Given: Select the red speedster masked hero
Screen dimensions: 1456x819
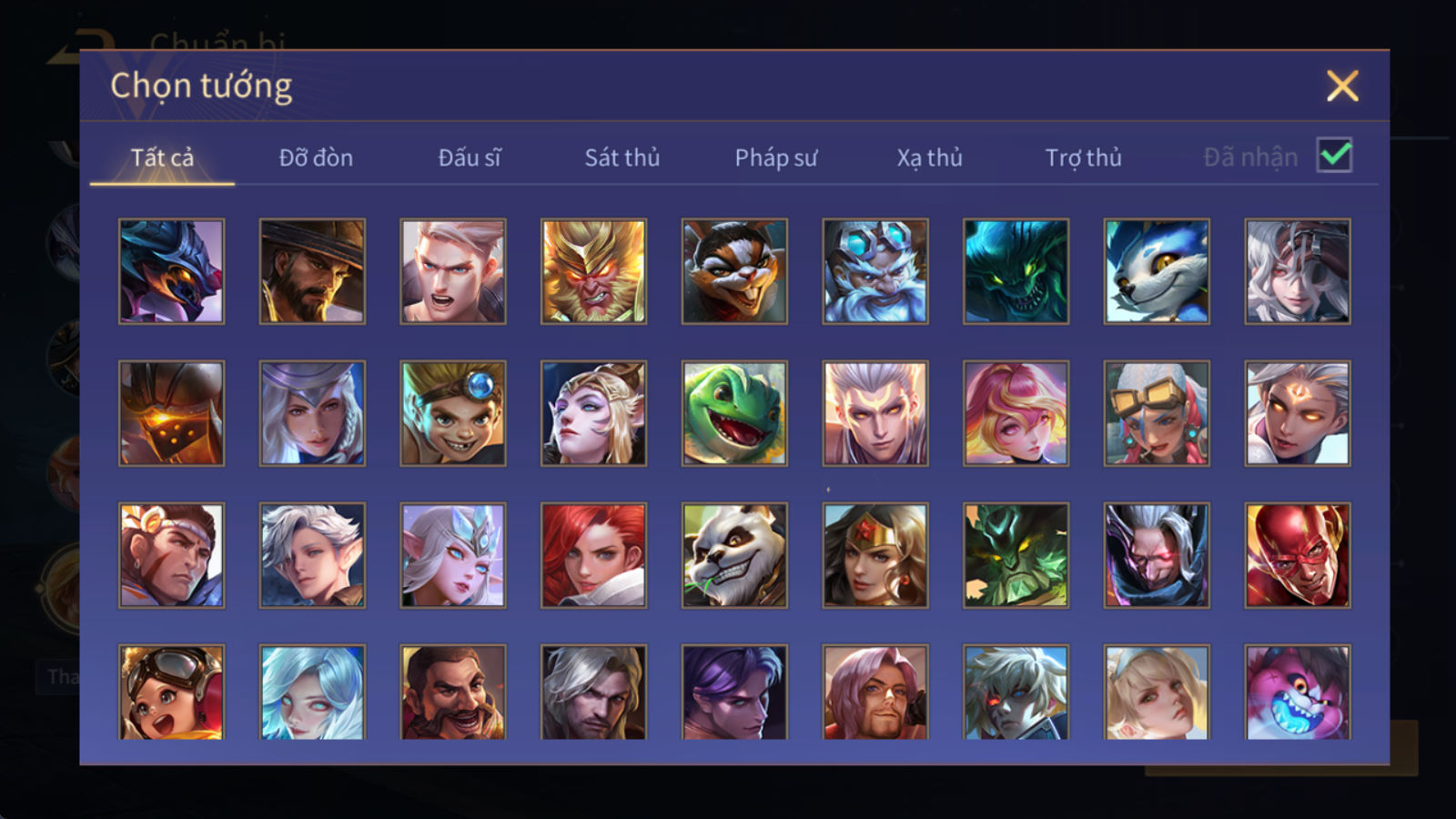Looking at the screenshot, I should (x=1298, y=555).
